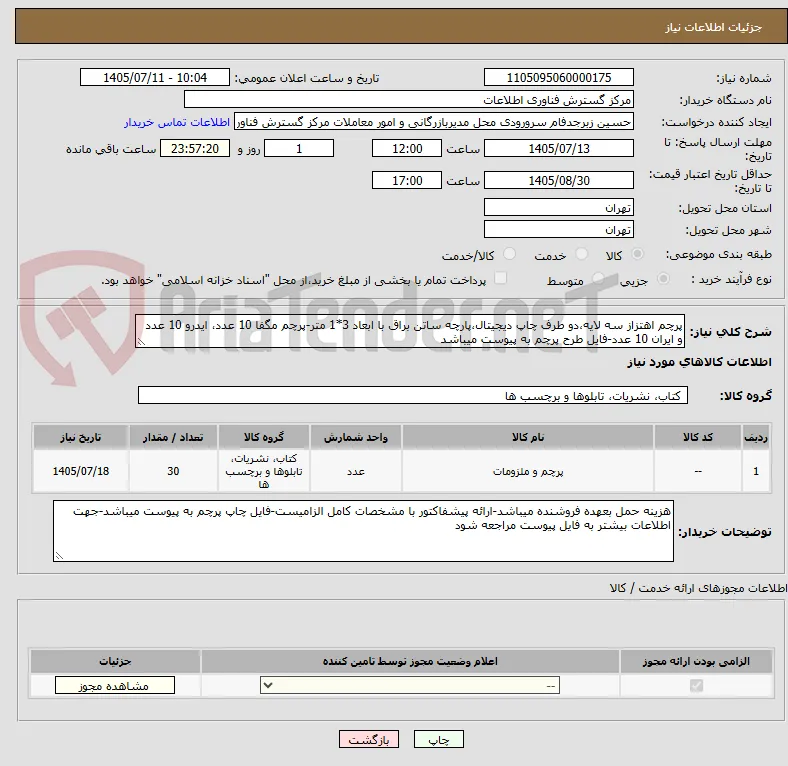Open the permit status dropdown
This screenshot has width=788, height=766.
point(410,685)
